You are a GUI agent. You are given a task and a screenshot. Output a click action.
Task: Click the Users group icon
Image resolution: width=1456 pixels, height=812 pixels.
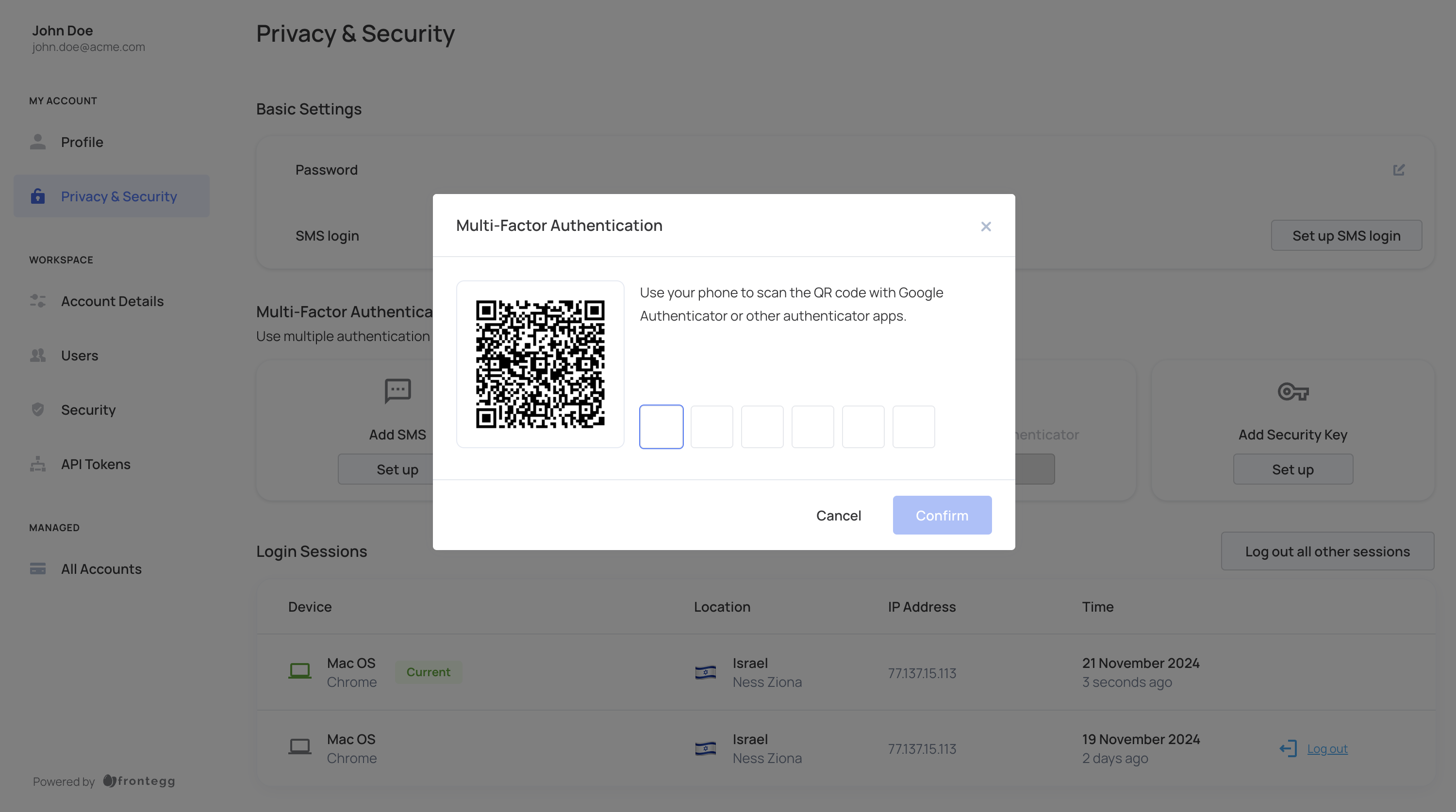(38, 356)
